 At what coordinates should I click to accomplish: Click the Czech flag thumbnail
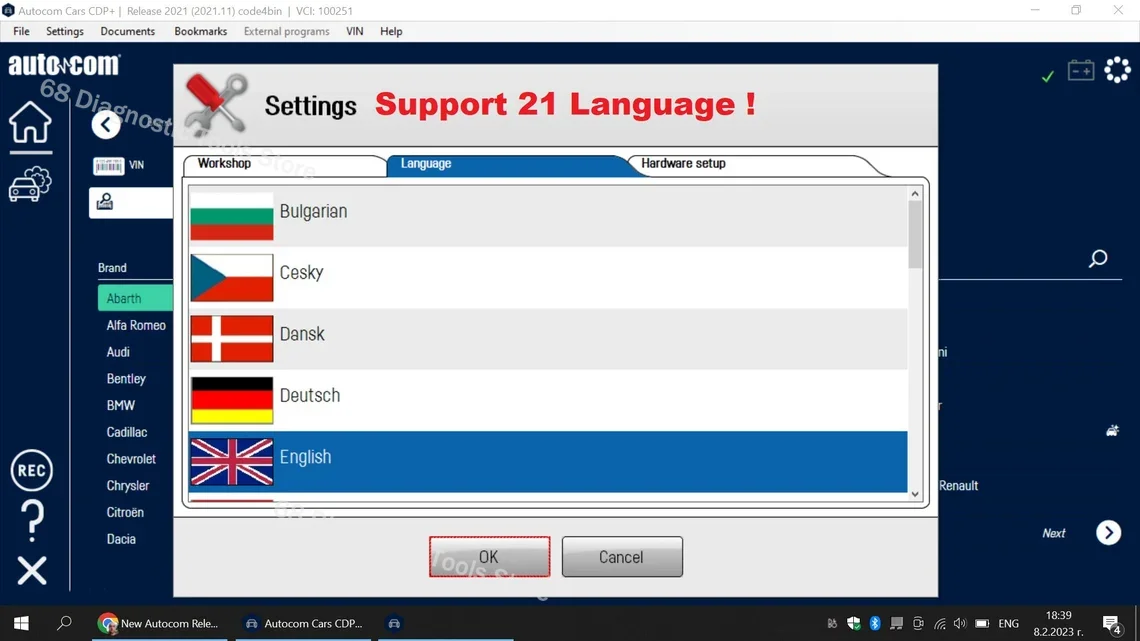pyautogui.click(x=232, y=278)
